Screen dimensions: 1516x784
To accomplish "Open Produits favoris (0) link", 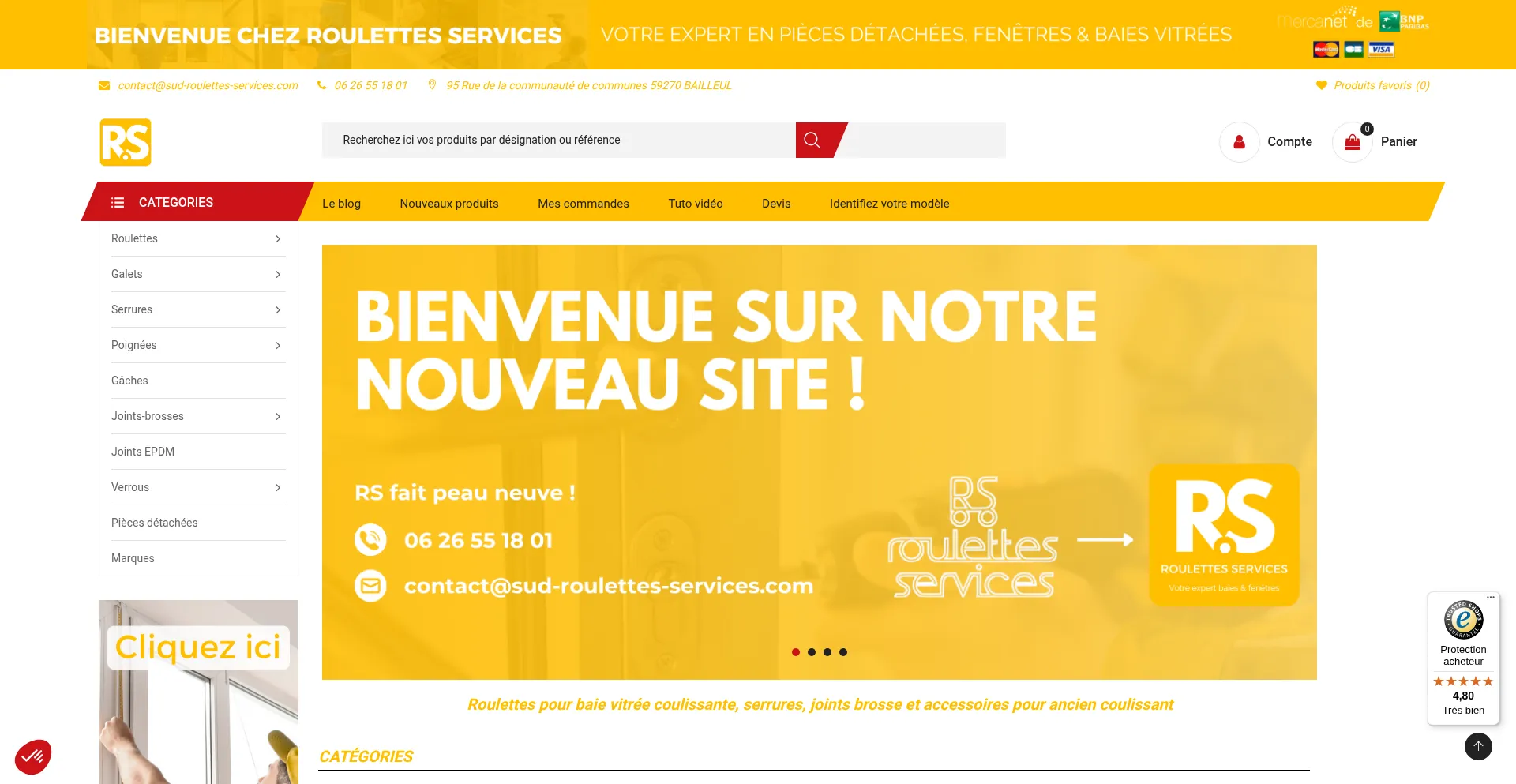I will [1382, 85].
